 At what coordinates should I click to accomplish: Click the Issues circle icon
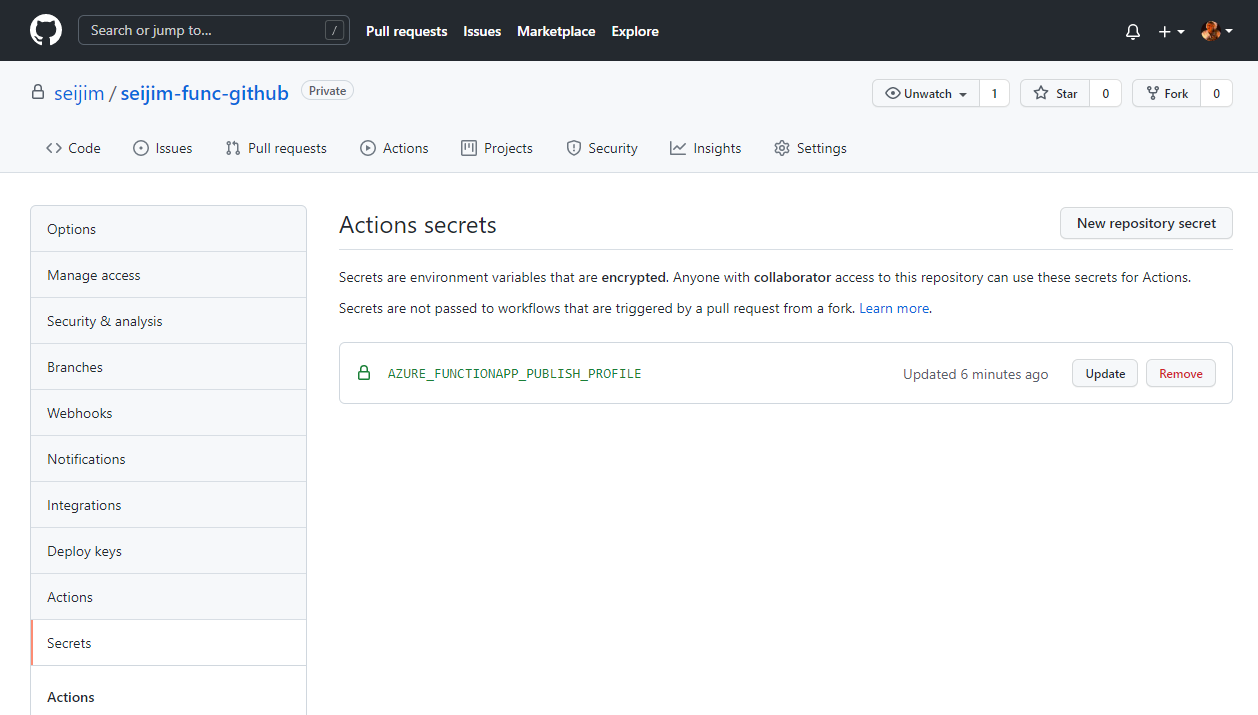pyautogui.click(x=139, y=147)
